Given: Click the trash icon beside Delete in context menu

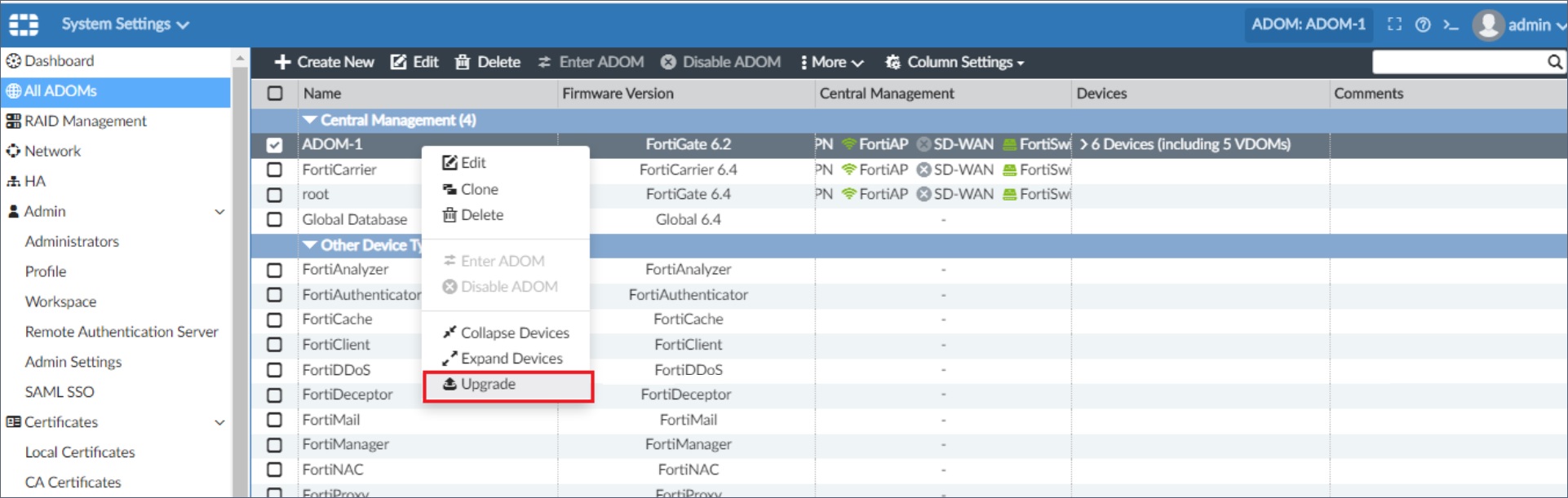Looking at the screenshot, I should click(x=450, y=215).
